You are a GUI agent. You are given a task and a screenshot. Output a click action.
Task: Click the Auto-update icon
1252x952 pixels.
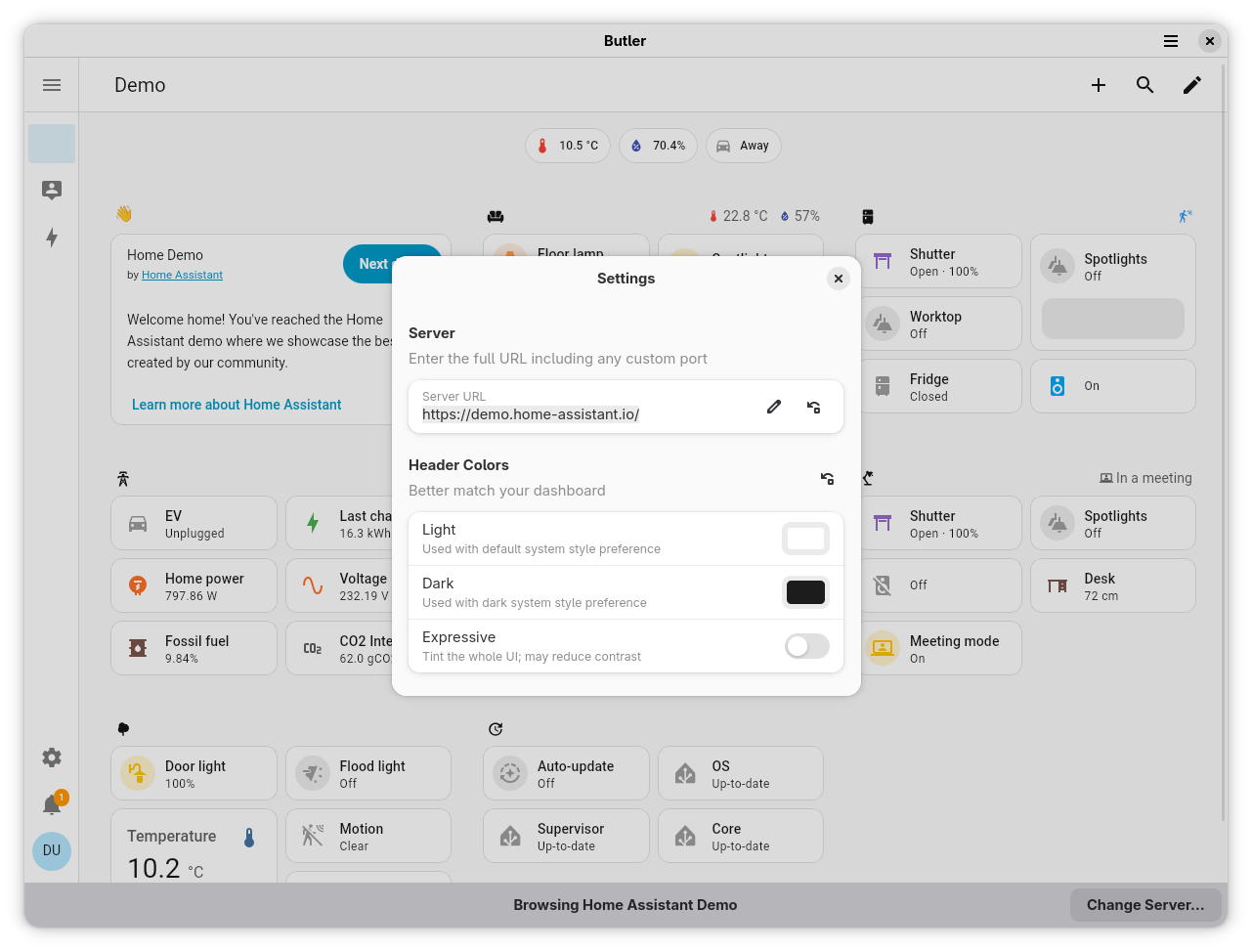[x=510, y=773]
